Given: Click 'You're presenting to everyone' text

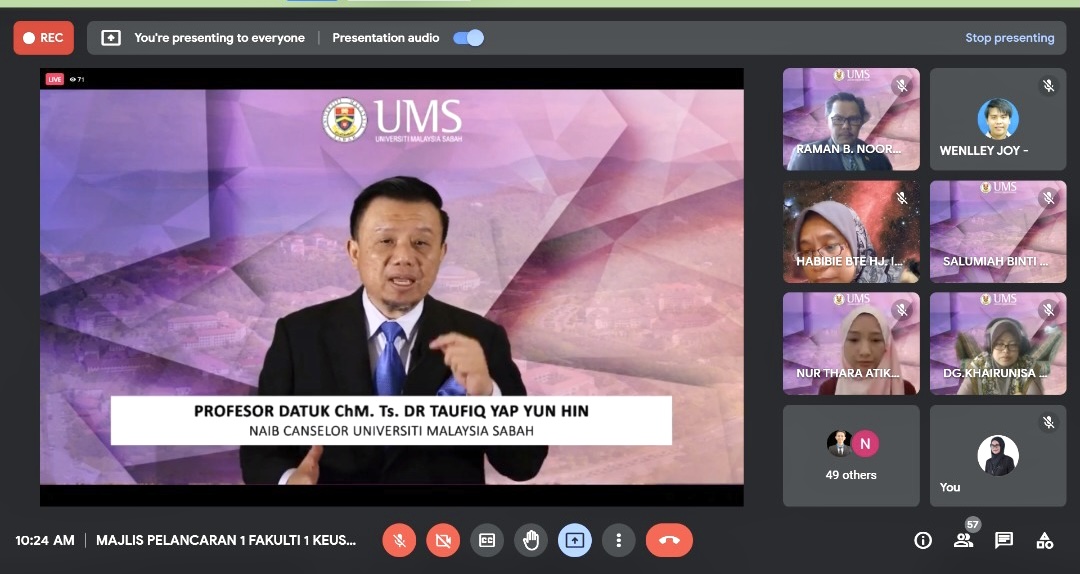Looking at the screenshot, I should click(219, 38).
